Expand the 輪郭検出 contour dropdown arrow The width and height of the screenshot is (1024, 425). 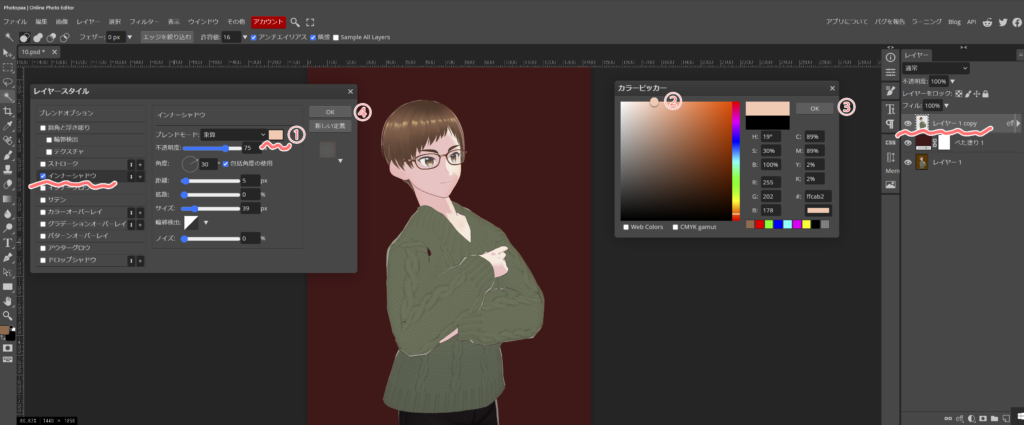click(206, 222)
